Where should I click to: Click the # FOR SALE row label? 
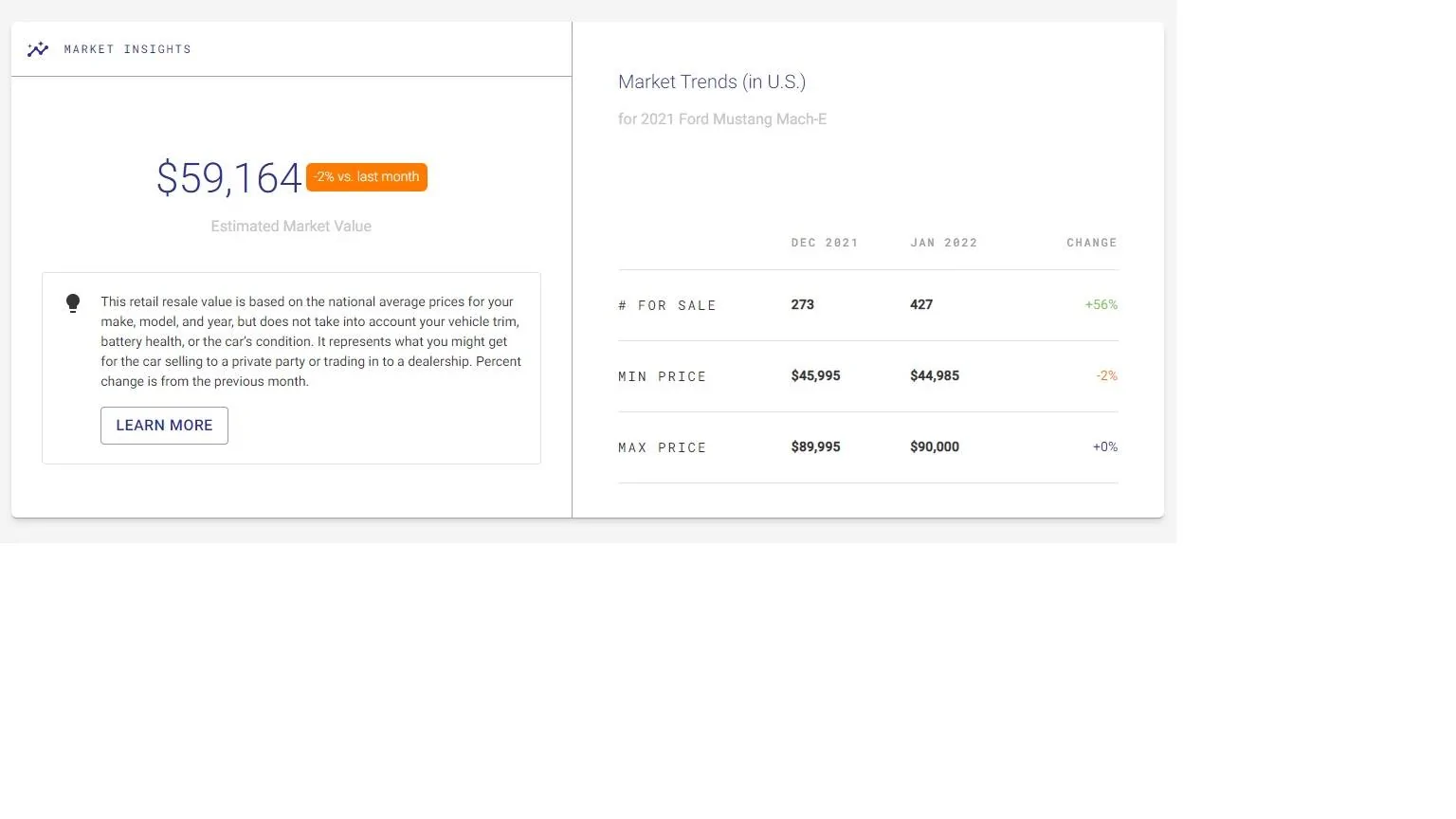tap(667, 306)
